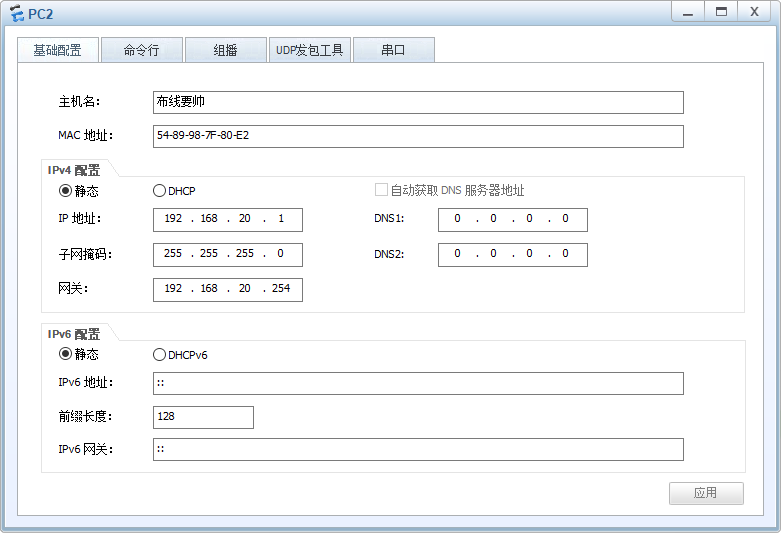Click the 子网掩码 field
The width and height of the screenshot is (781, 533).
click(228, 255)
